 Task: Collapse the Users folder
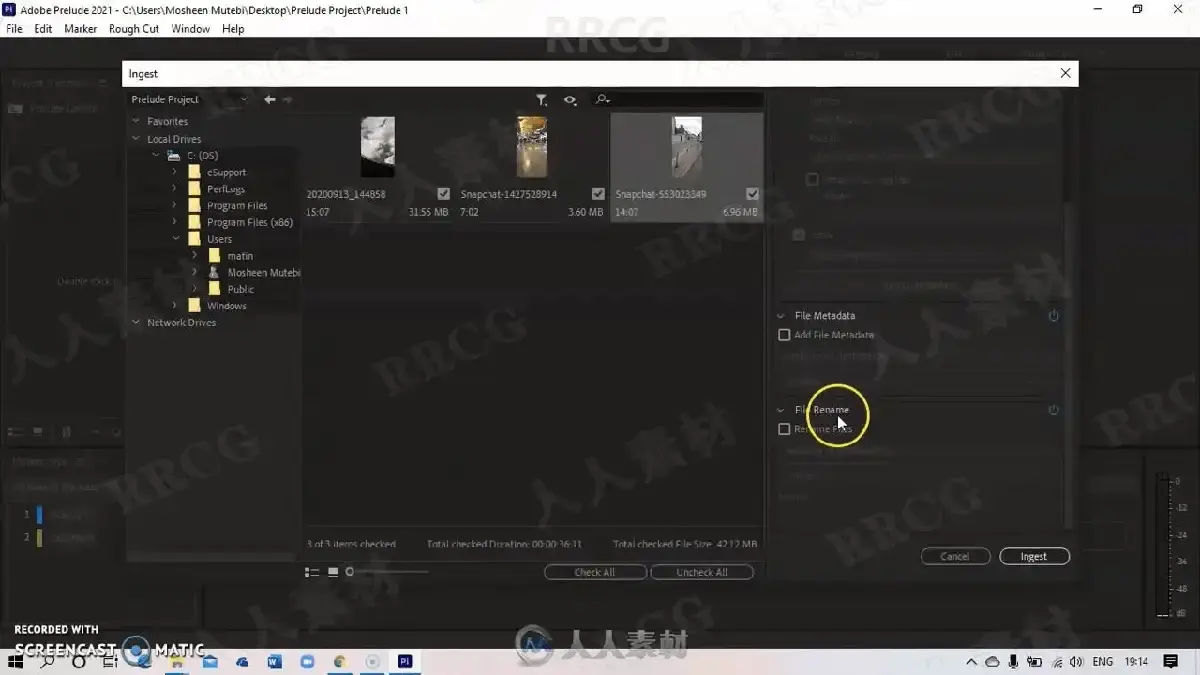(x=175, y=239)
